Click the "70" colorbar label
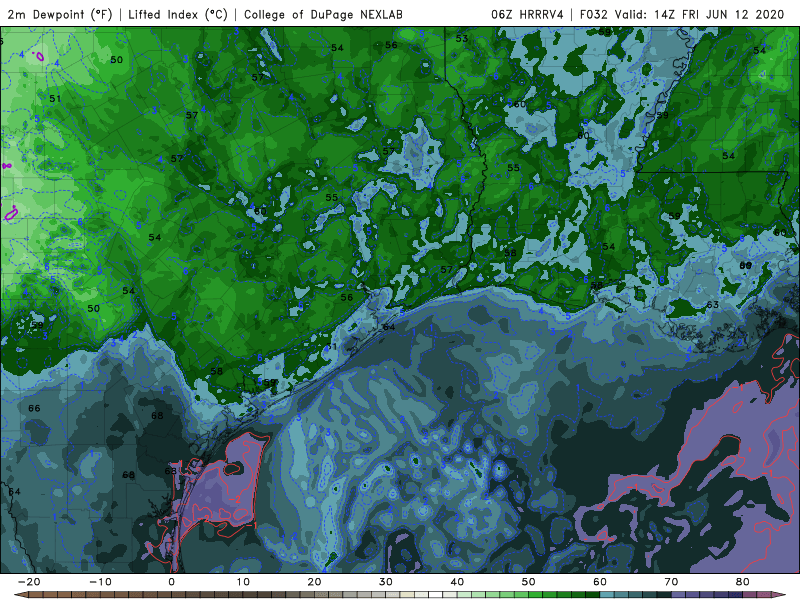The width and height of the screenshot is (800, 600). coord(671,582)
